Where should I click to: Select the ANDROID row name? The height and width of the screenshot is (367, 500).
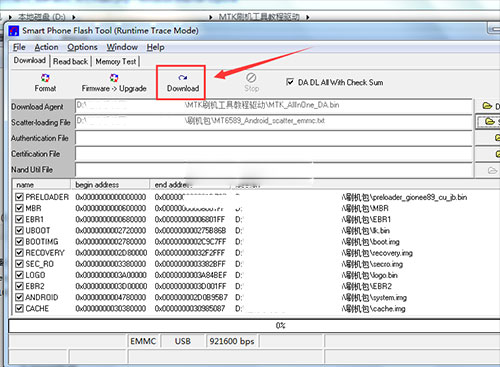tap(42, 297)
